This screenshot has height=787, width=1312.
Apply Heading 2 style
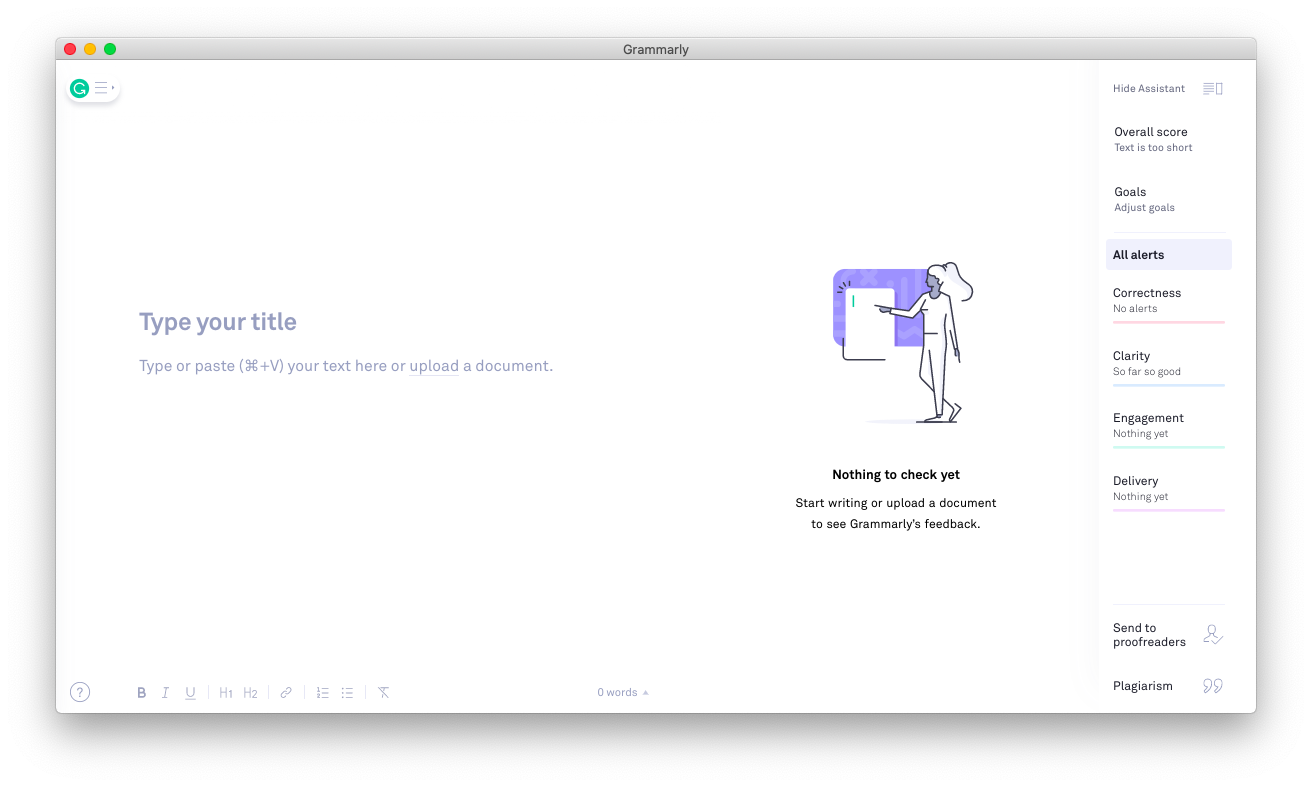coord(251,692)
